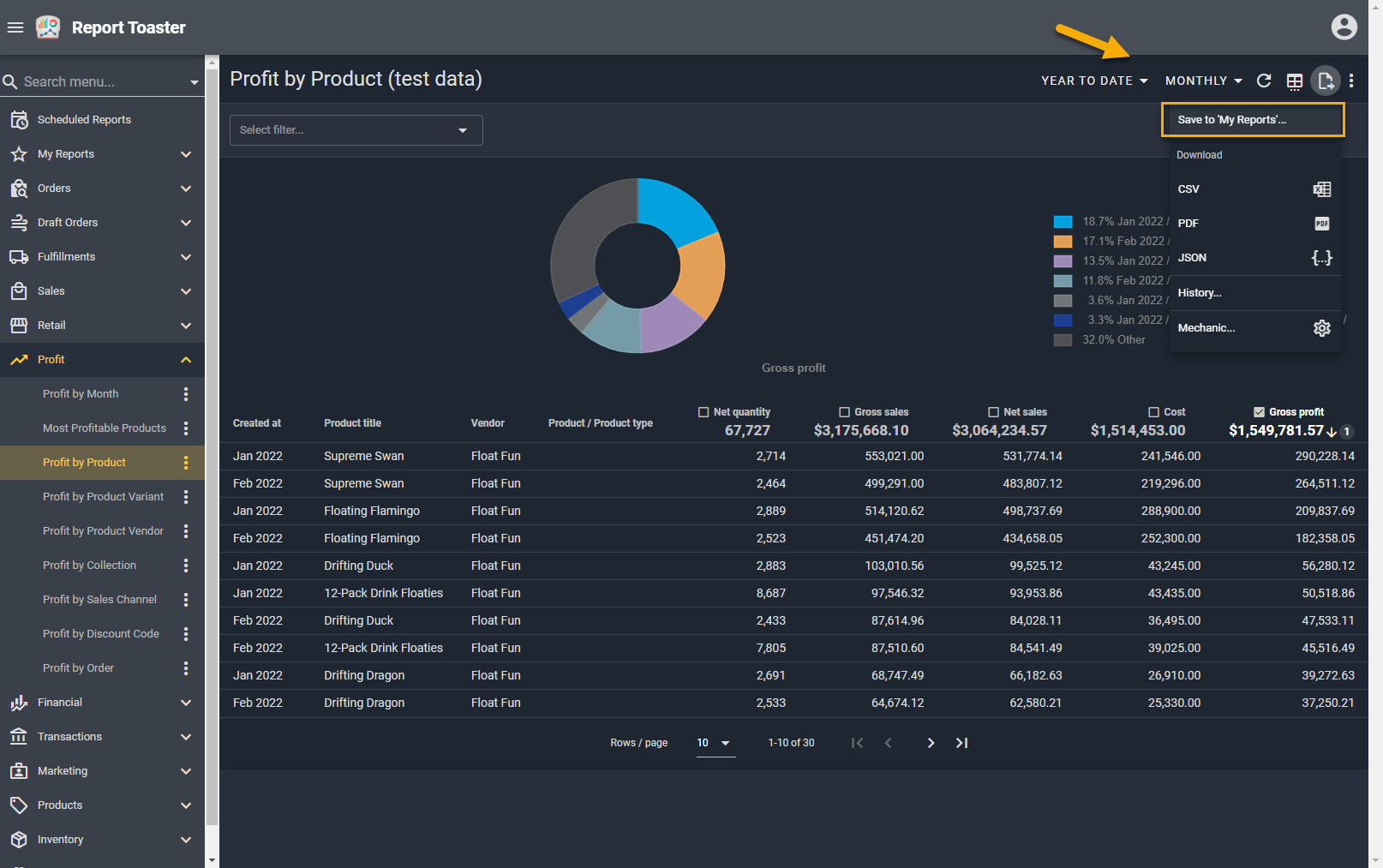The height and width of the screenshot is (868, 1383).
Task: Check the Gross sales column checkbox
Action: (844, 412)
